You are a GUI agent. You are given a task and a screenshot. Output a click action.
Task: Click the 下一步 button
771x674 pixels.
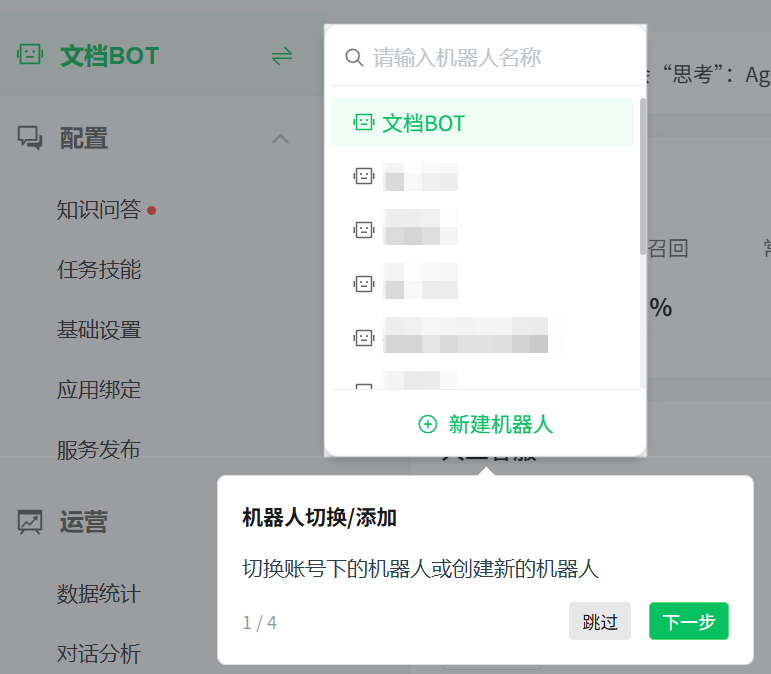688,621
